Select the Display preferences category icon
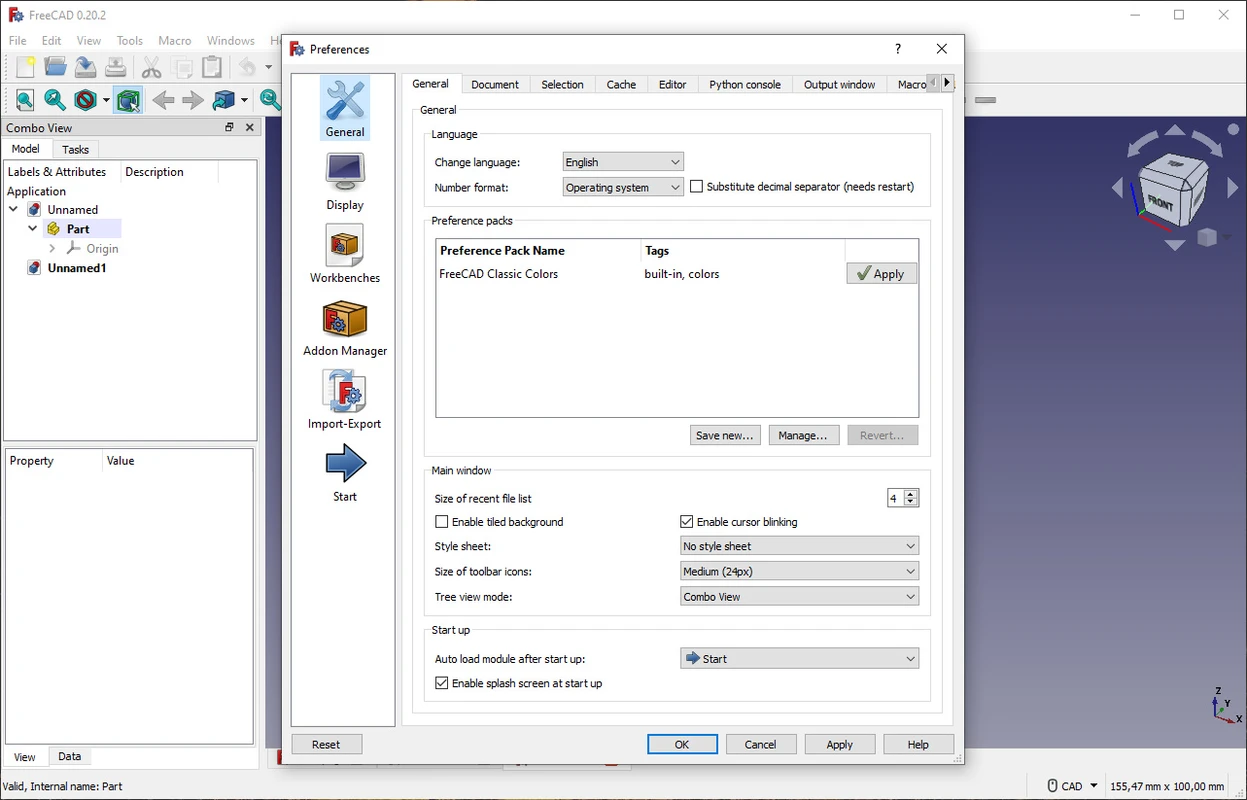The image size is (1247, 800). (345, 182)
